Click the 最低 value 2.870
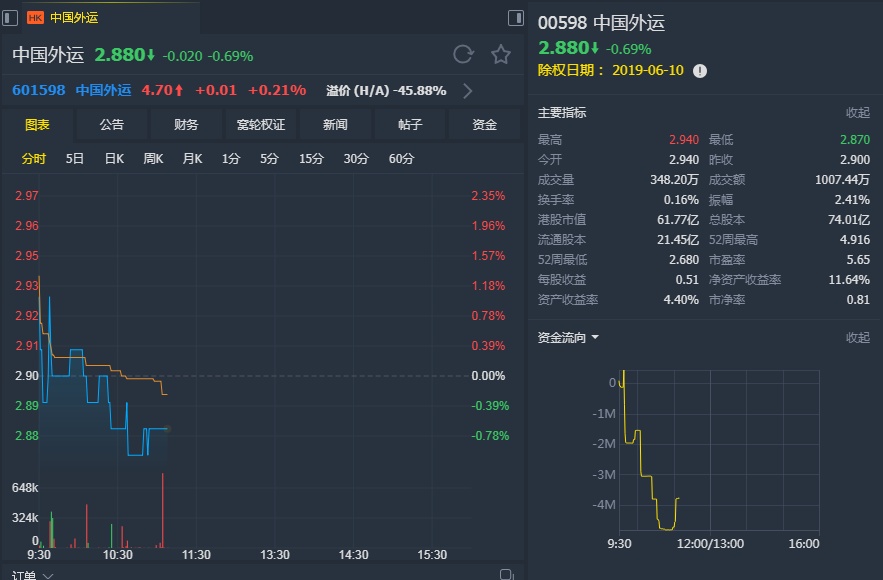Image resolution: width=883 pixels, height=580 pixels. [x=855, y=140]
